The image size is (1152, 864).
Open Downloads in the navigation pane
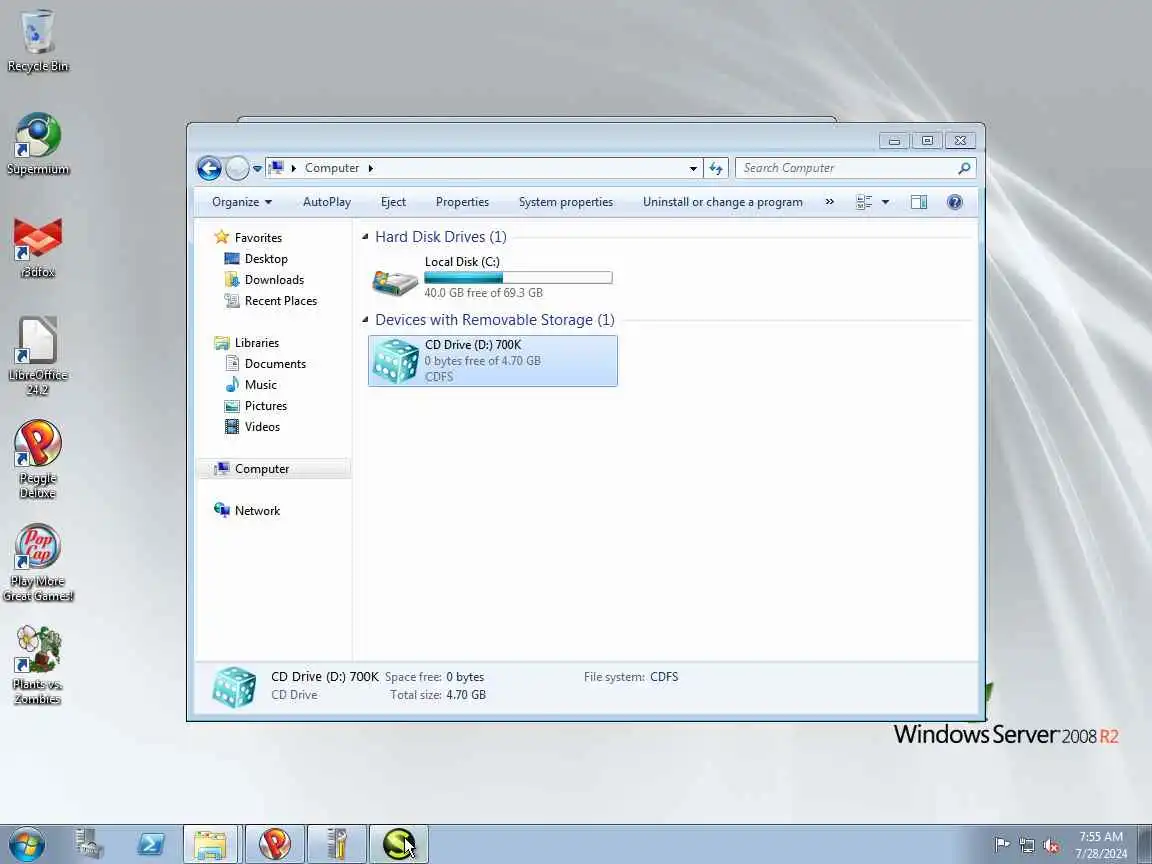coord(274,280)
